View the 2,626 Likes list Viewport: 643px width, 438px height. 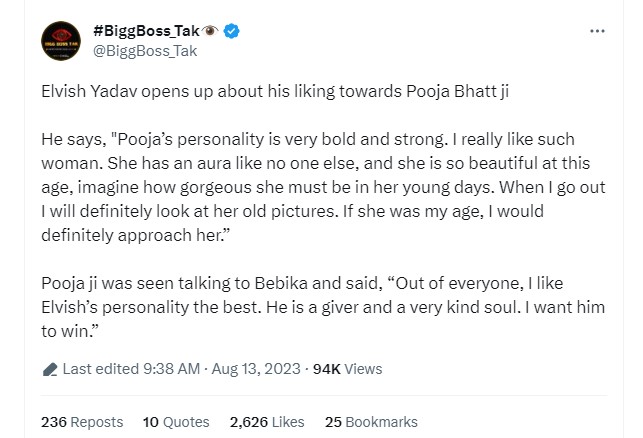[268, 422]
